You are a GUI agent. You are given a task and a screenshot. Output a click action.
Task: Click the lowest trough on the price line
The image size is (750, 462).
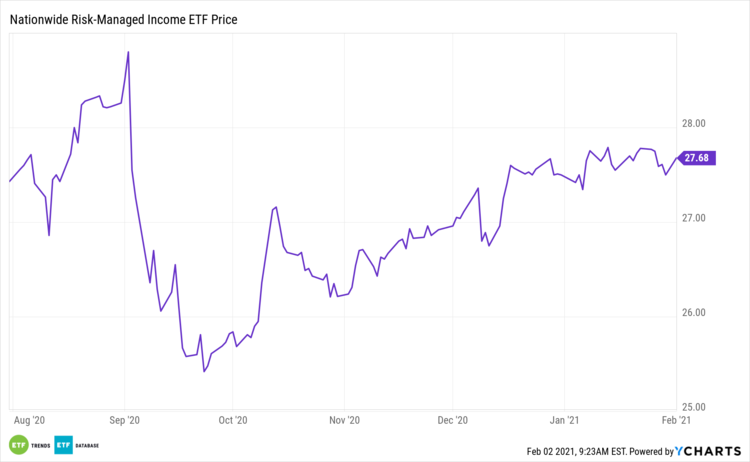tap(204, 372)
